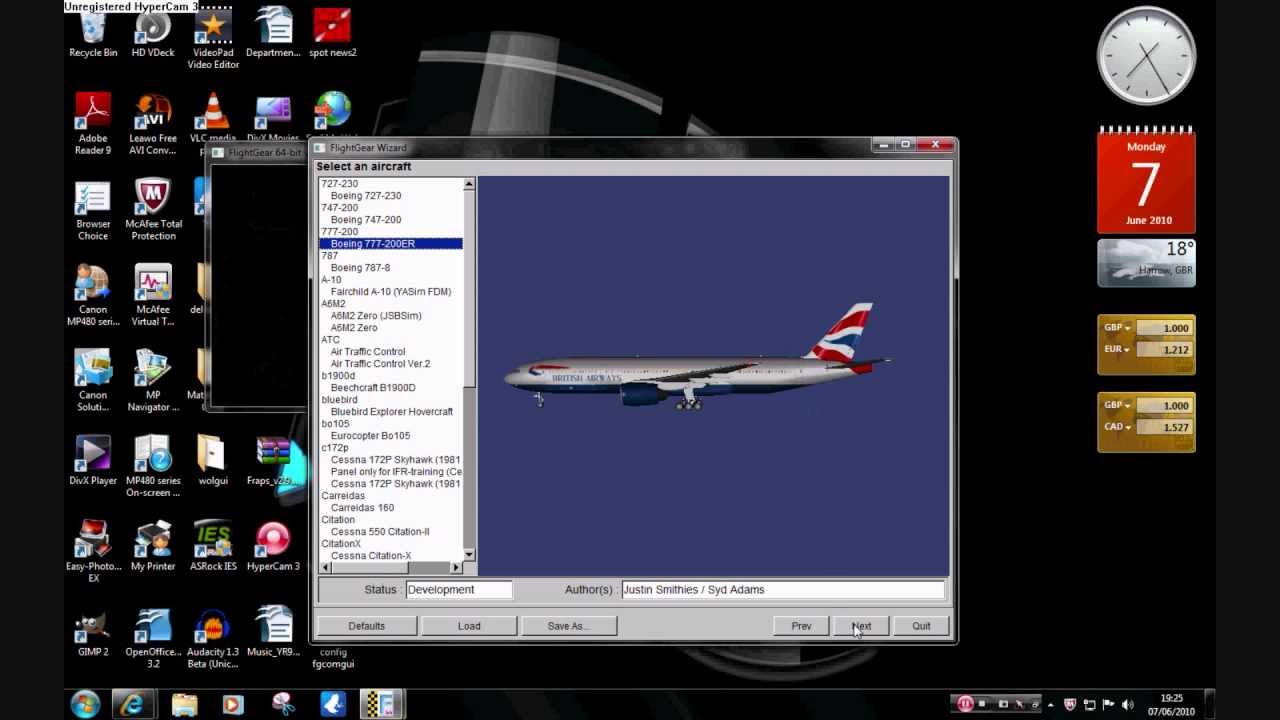This screenshot has width=1280, height=720.
Task: Open the wolgui folder icon
Action: 213,460
